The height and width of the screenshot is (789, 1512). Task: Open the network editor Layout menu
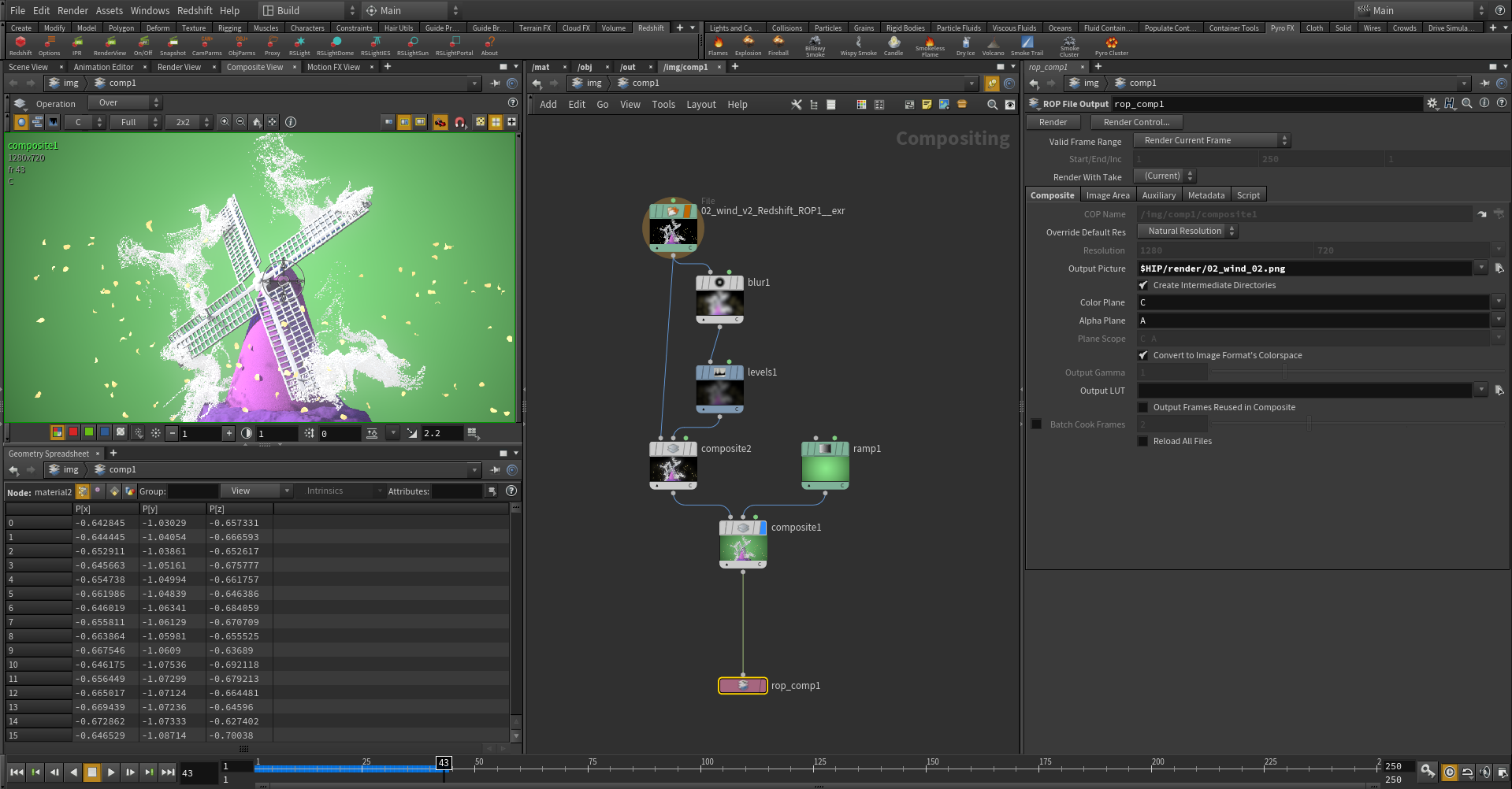point(700,104)
